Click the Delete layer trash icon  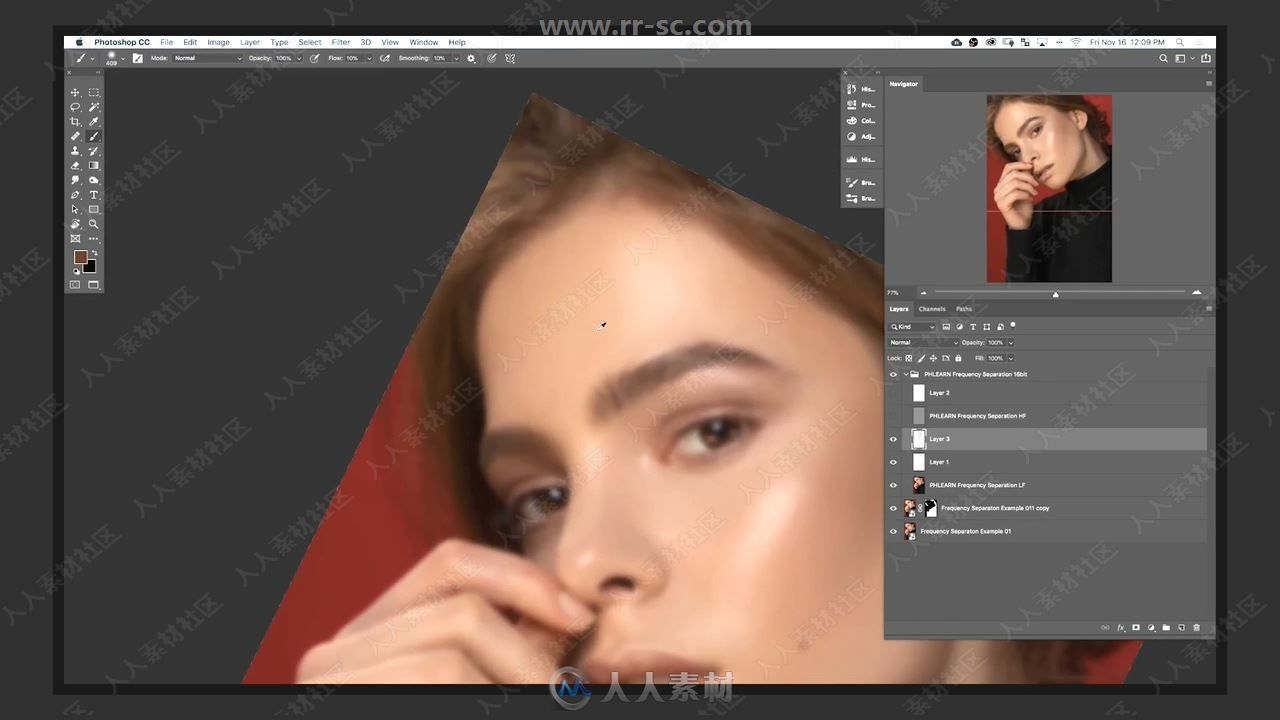click(x=1196, y=628)
